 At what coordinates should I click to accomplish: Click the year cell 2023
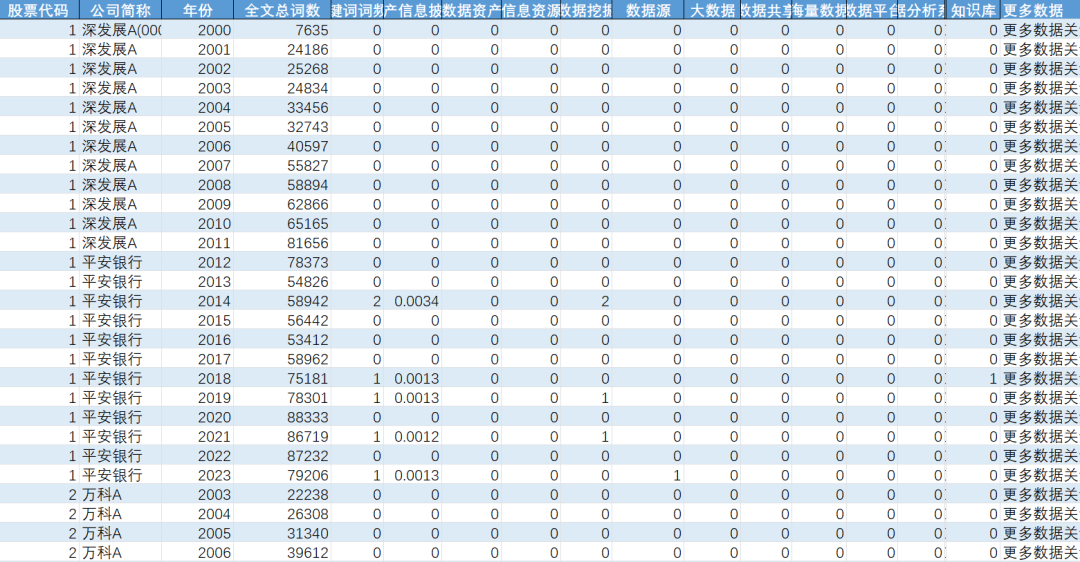click(x=198, y=475)
